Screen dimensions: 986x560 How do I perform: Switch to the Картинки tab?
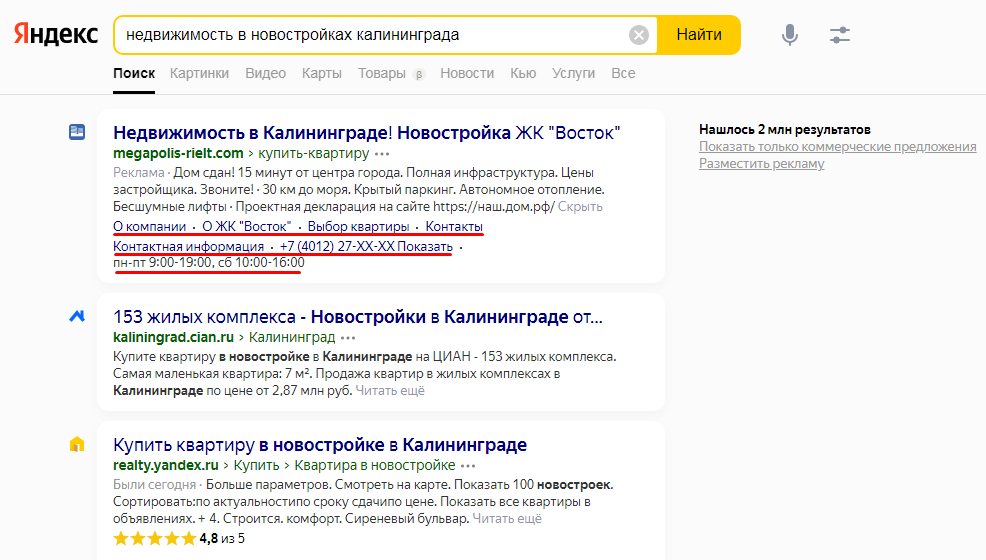tap(199, 74)
